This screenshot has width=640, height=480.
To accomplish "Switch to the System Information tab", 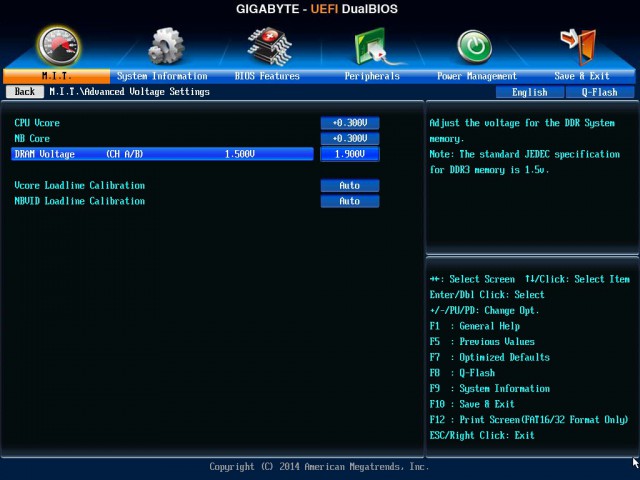I will pyautogui.click(x=162, y=76).
